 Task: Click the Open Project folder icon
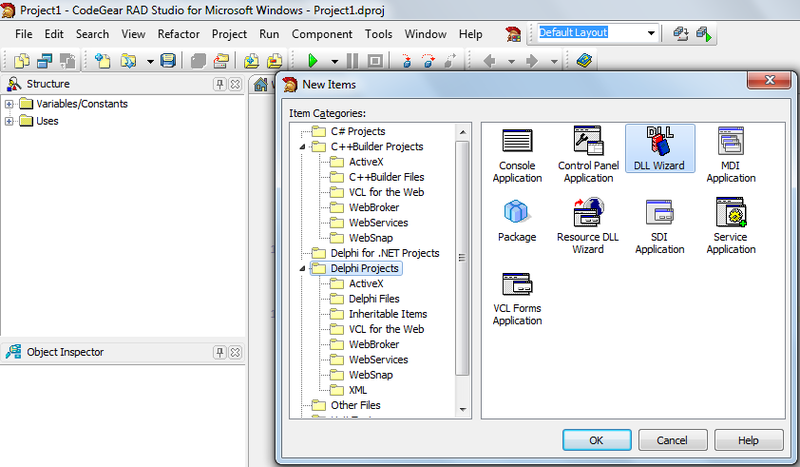pos(221,61)
